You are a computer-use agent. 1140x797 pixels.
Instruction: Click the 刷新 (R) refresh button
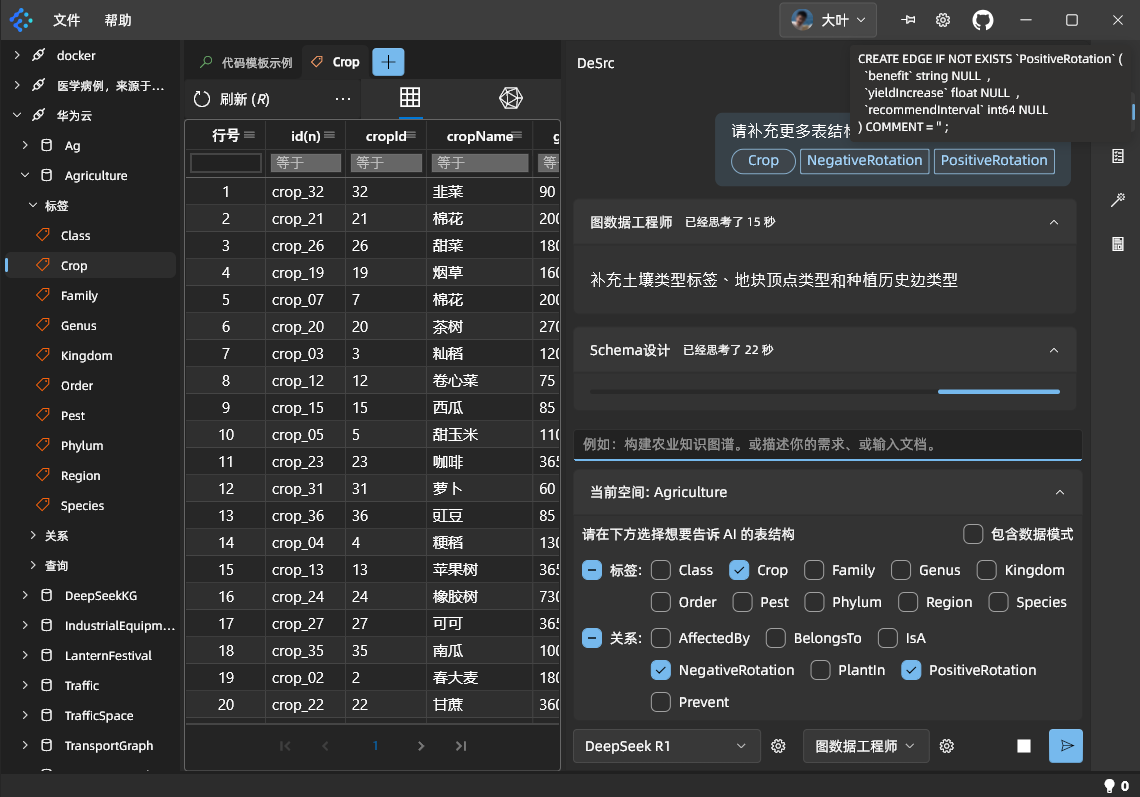(232, 99)
